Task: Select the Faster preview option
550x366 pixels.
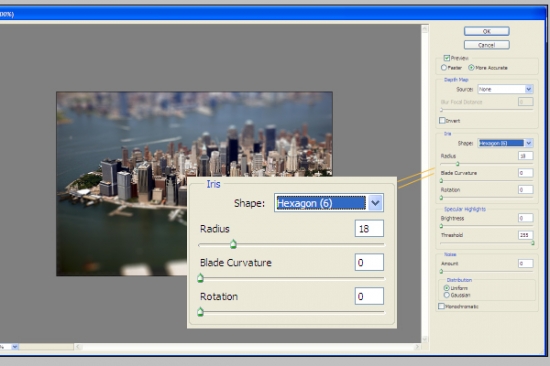Action: [444, 67]
